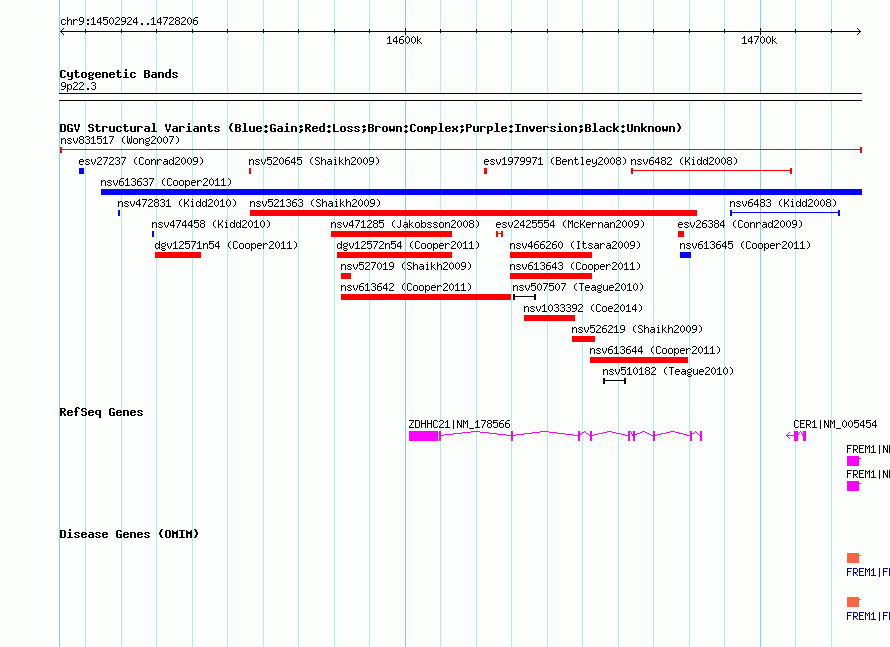Click the dgv12571n54 (Cooper2011) red bar
This screenshot has height=647, width=890.
pos(178,255)
